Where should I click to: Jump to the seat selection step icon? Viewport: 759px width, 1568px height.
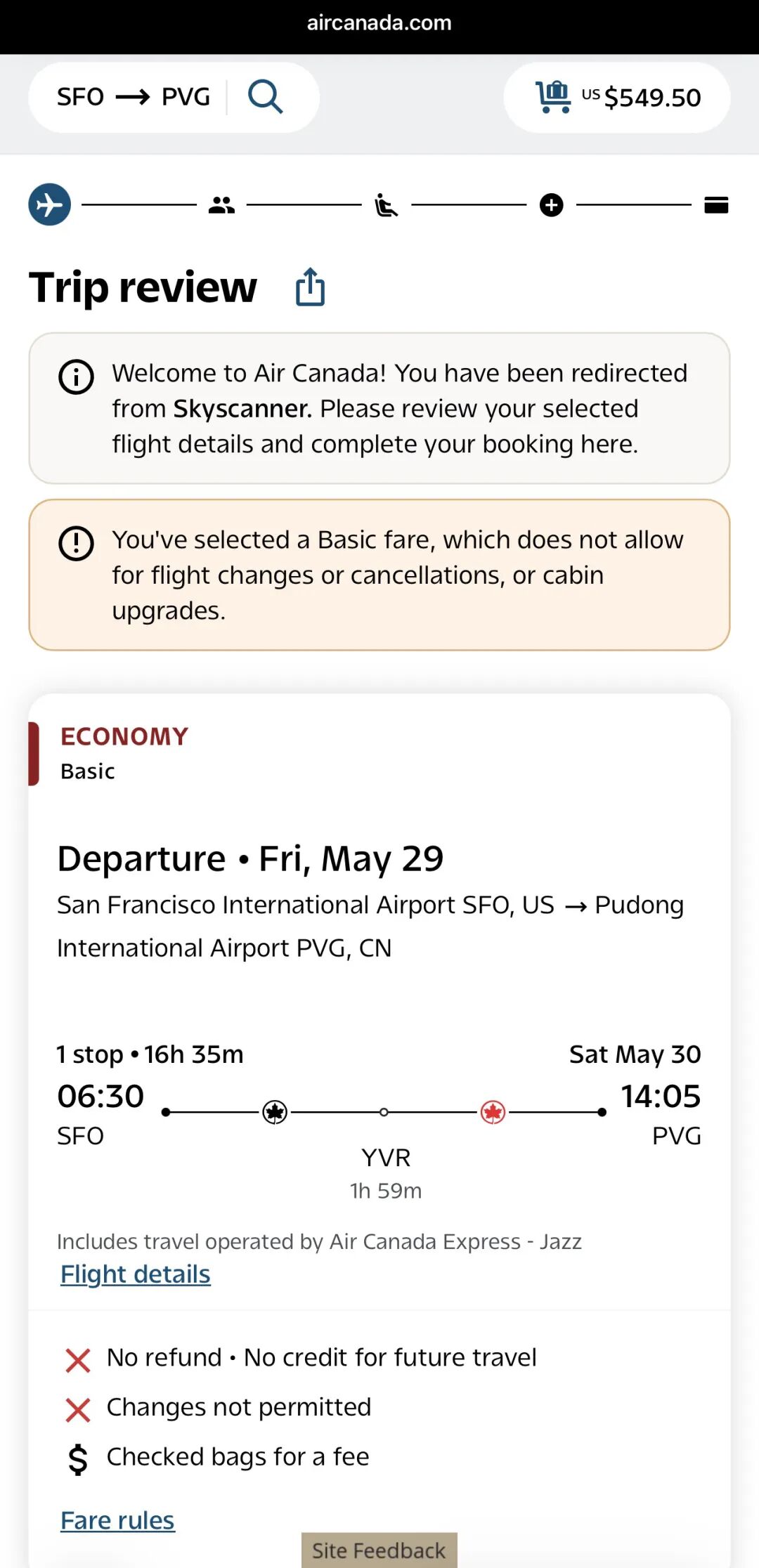386,205
